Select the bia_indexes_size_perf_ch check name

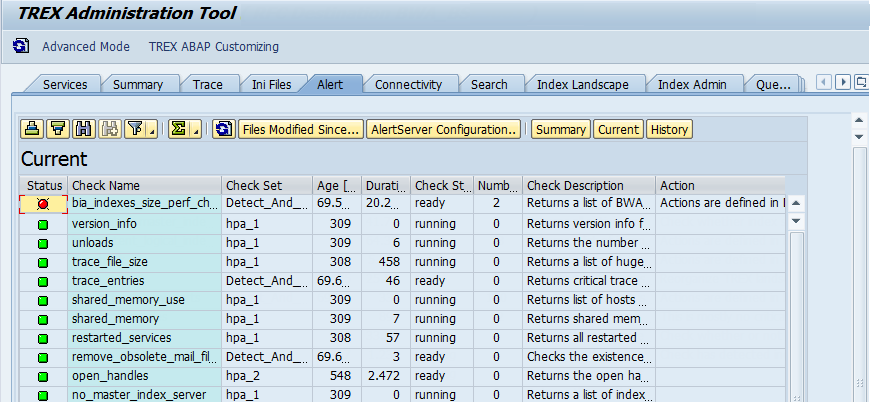pyautogui.click(x=145, y=203)
